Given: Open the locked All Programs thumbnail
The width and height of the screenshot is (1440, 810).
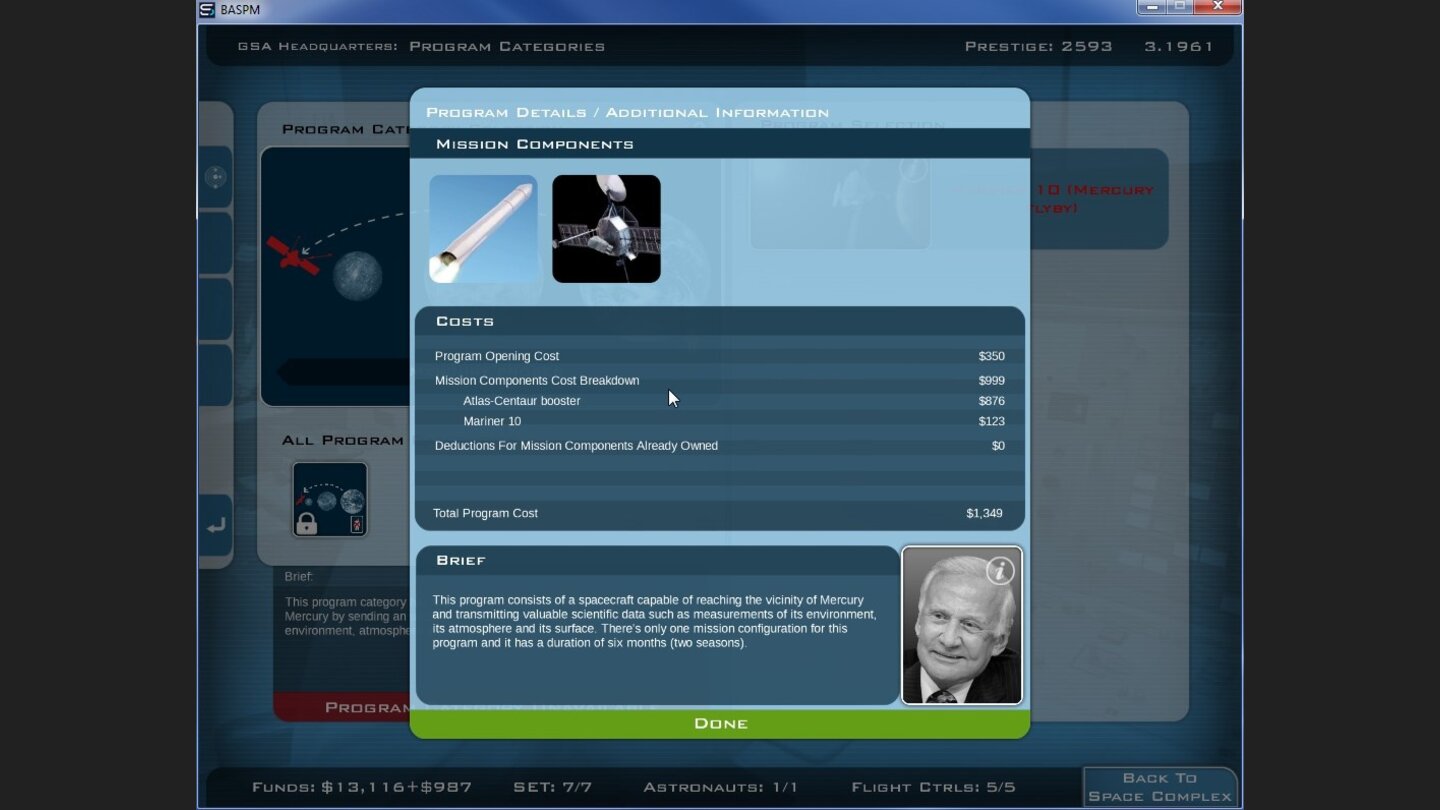Looking at the screenshot, I should [x=329, y=499].
